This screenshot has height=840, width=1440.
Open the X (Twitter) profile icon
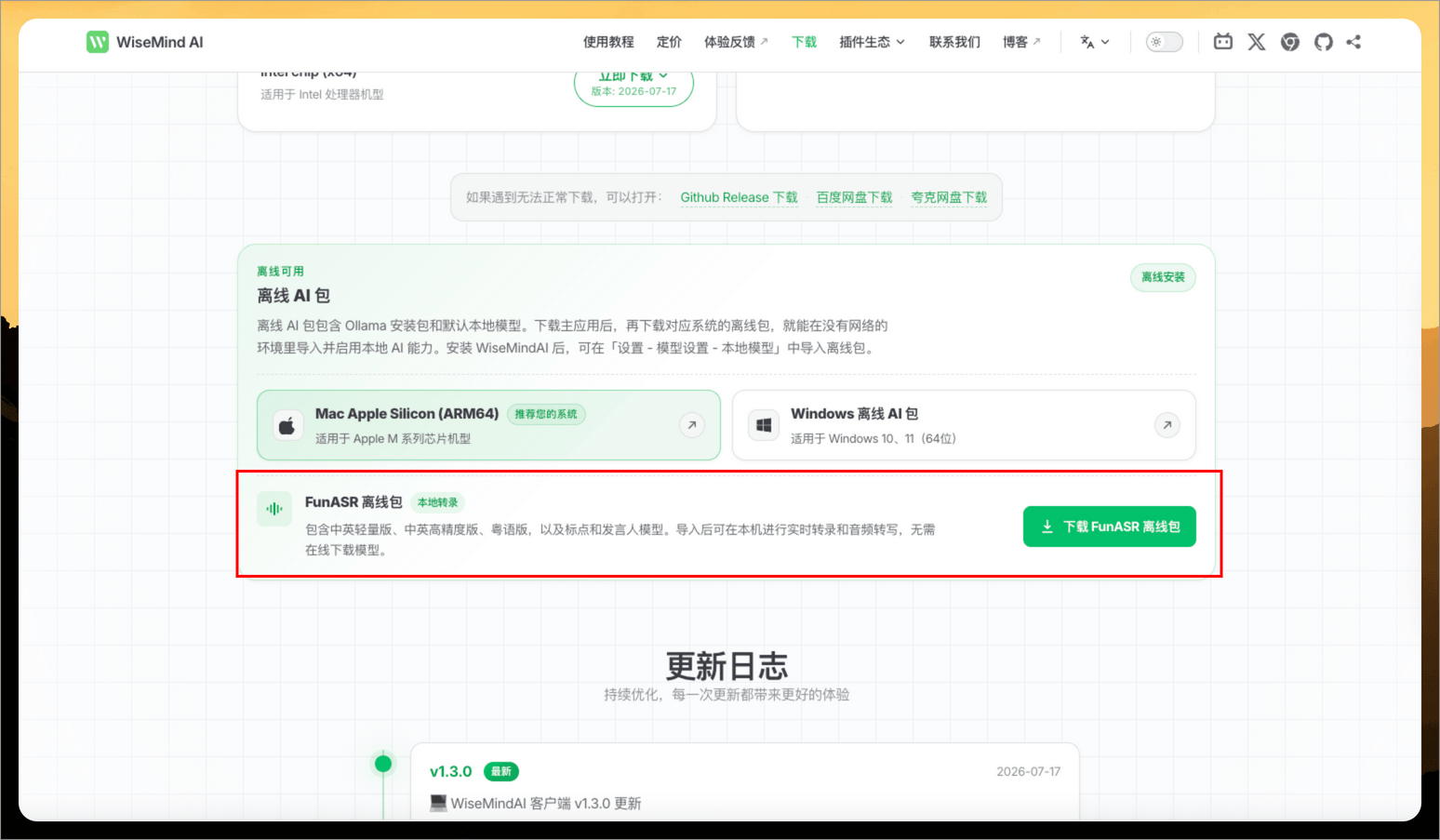[1257, 42]
